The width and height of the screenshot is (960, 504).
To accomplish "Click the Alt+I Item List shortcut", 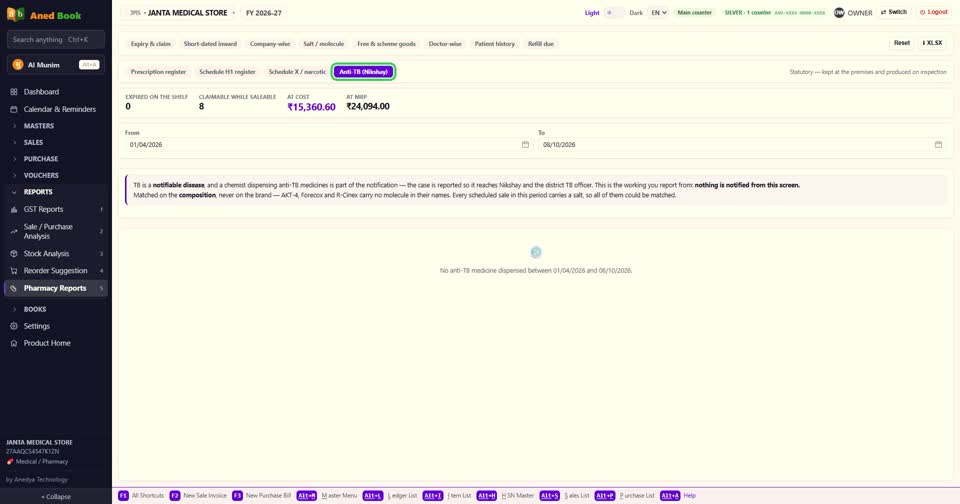I will point(447,495).
